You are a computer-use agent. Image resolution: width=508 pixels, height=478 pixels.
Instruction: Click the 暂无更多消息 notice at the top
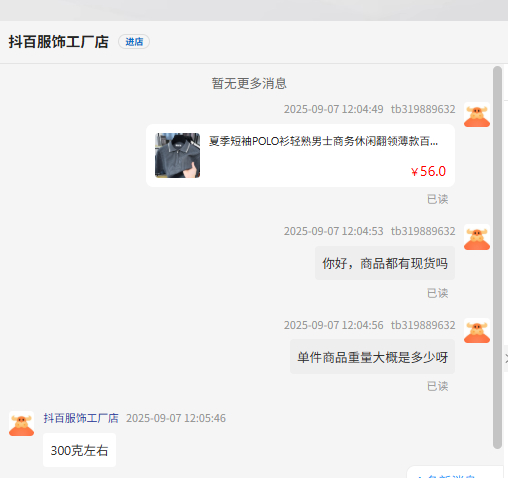click(x=249, y=83)
